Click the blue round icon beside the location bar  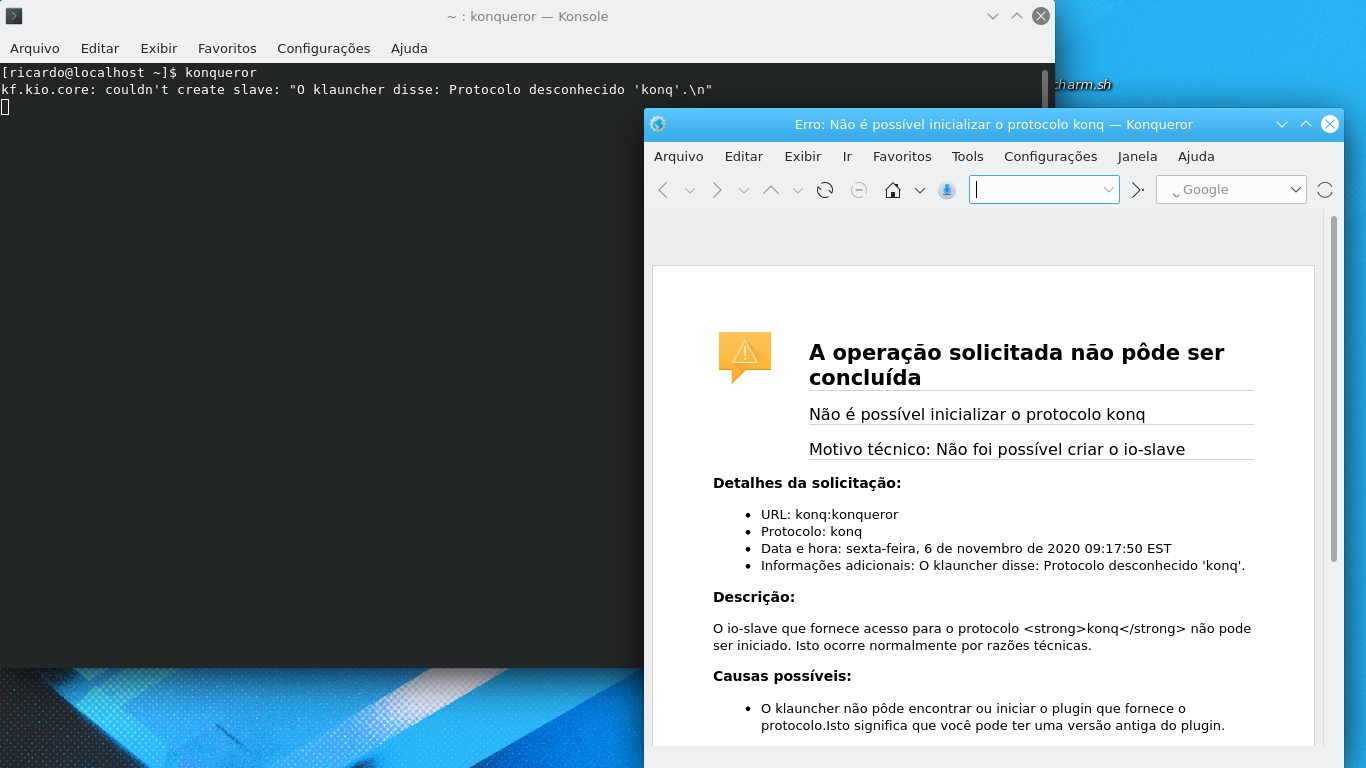[x=947, y=190]
